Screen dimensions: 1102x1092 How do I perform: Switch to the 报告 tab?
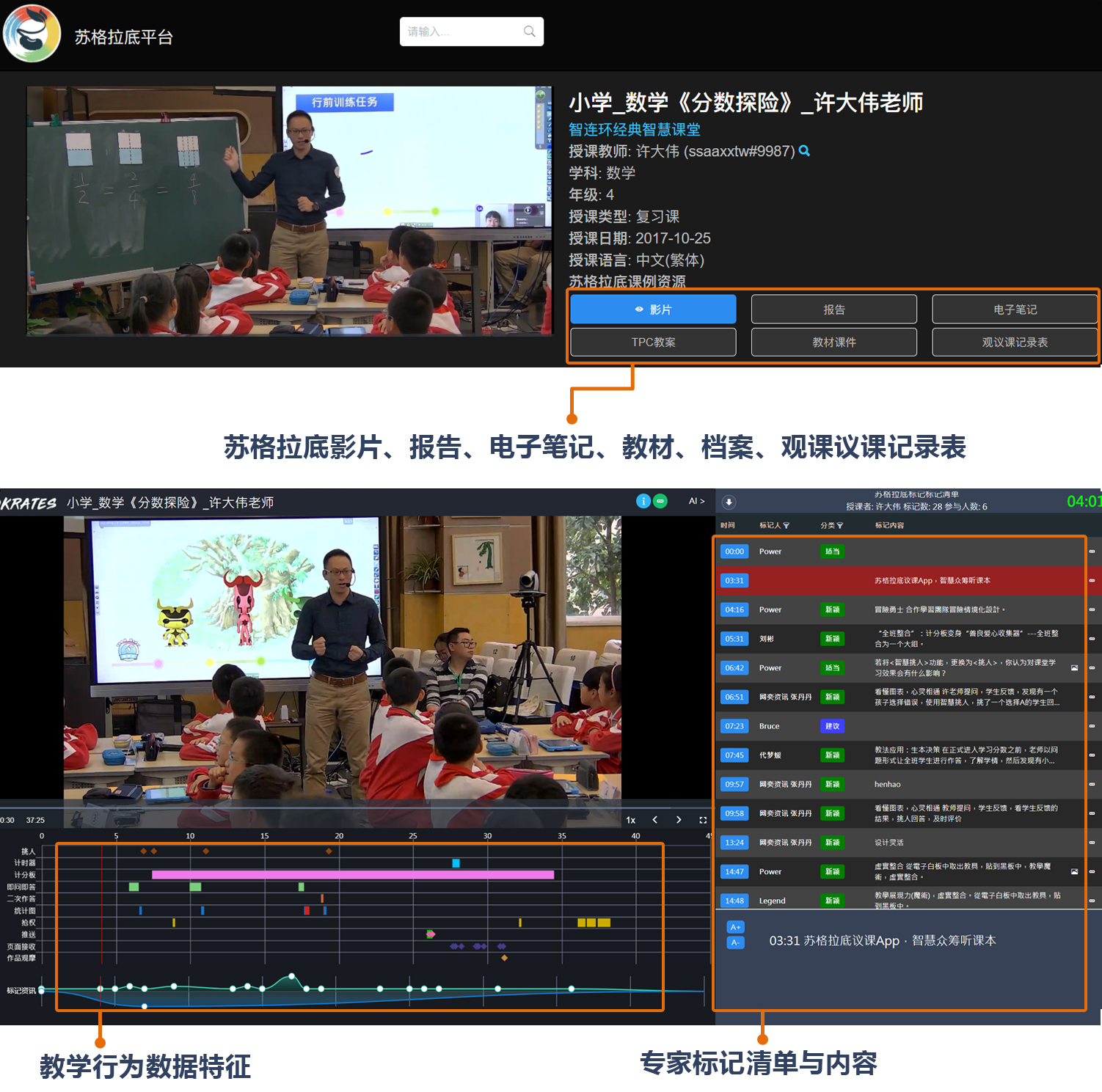(x=833, y=309)
